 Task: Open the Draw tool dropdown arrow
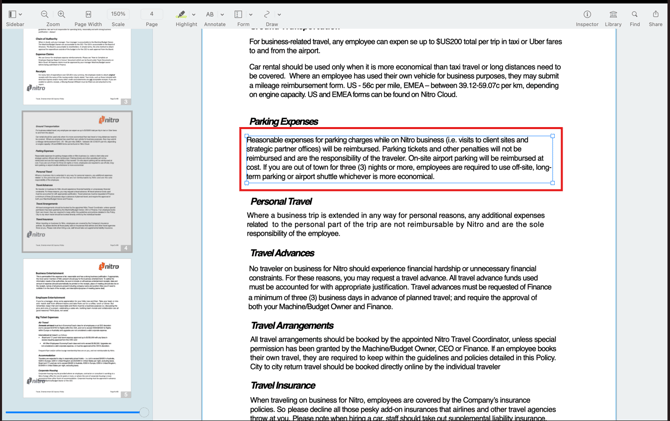pos(279,14)
